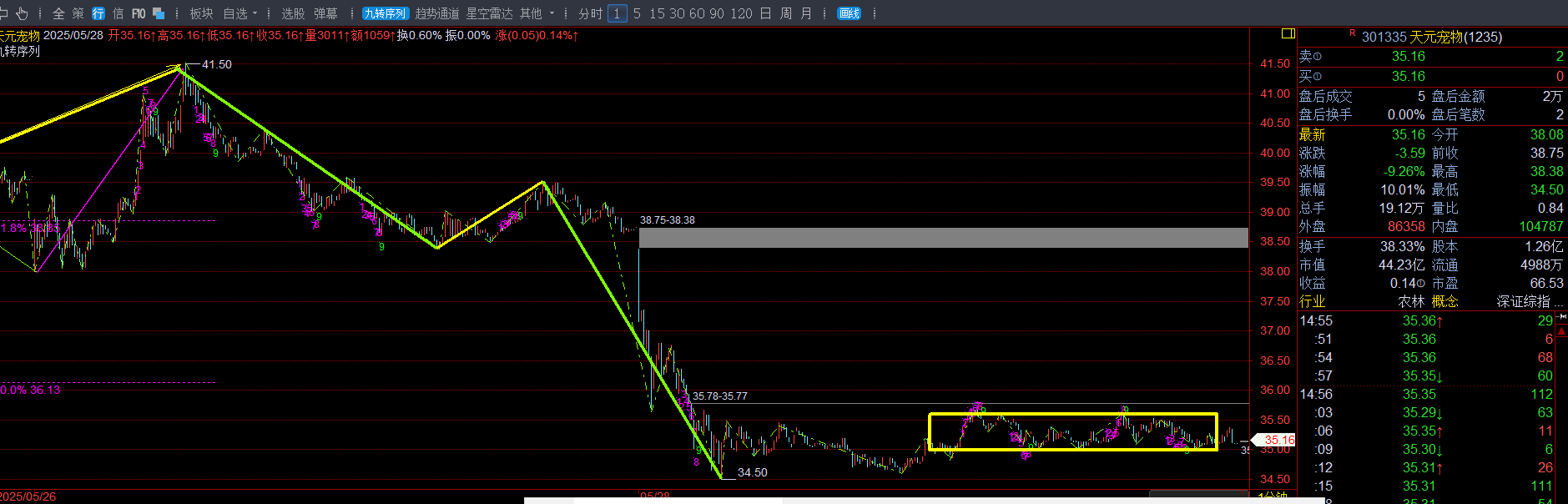Screen dimensions: 1568x504
Task: Click the 全 toolbar icon
Action: pos(58,13)
